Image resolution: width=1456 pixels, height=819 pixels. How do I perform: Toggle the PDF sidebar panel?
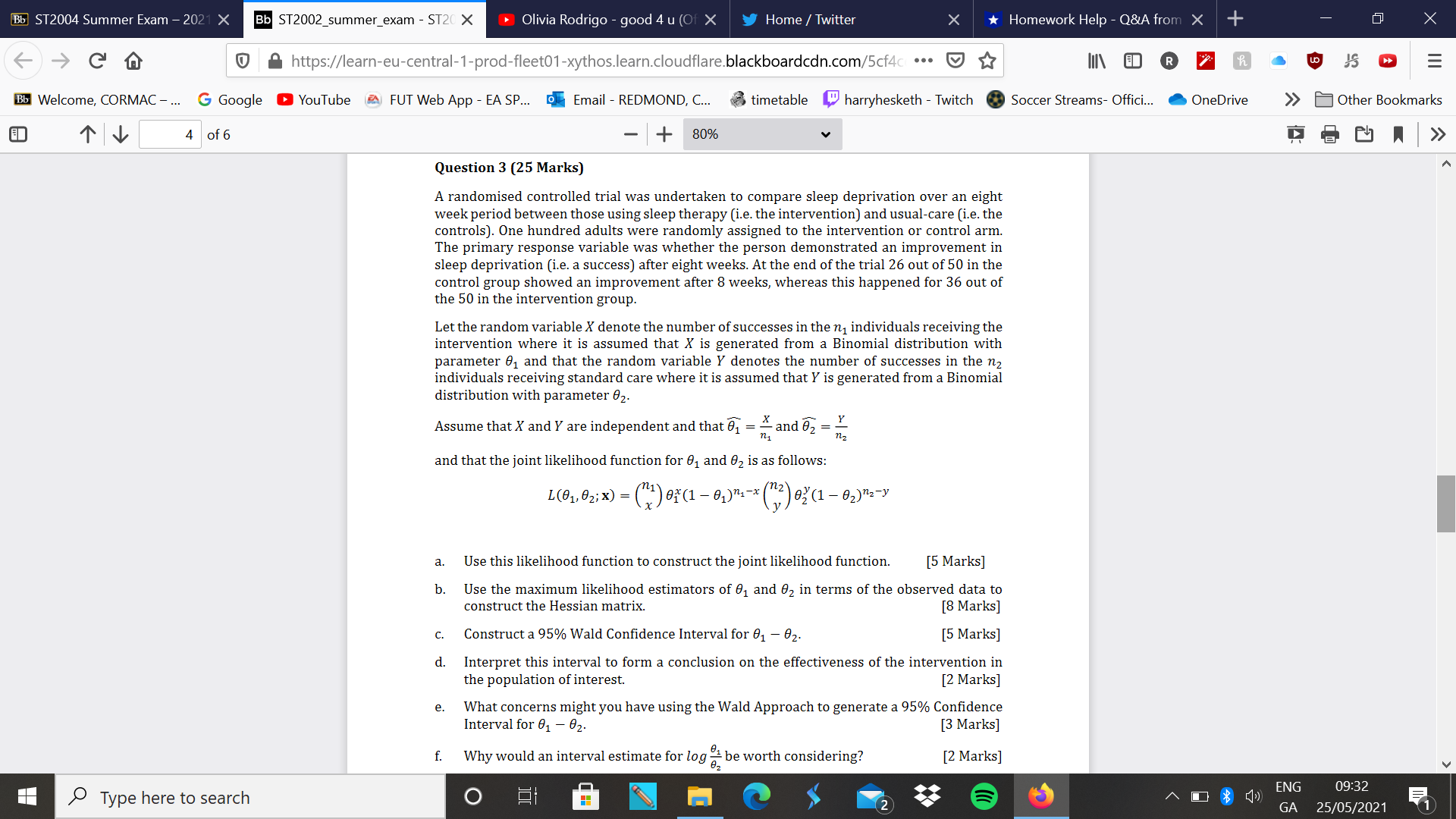point(17,134)
